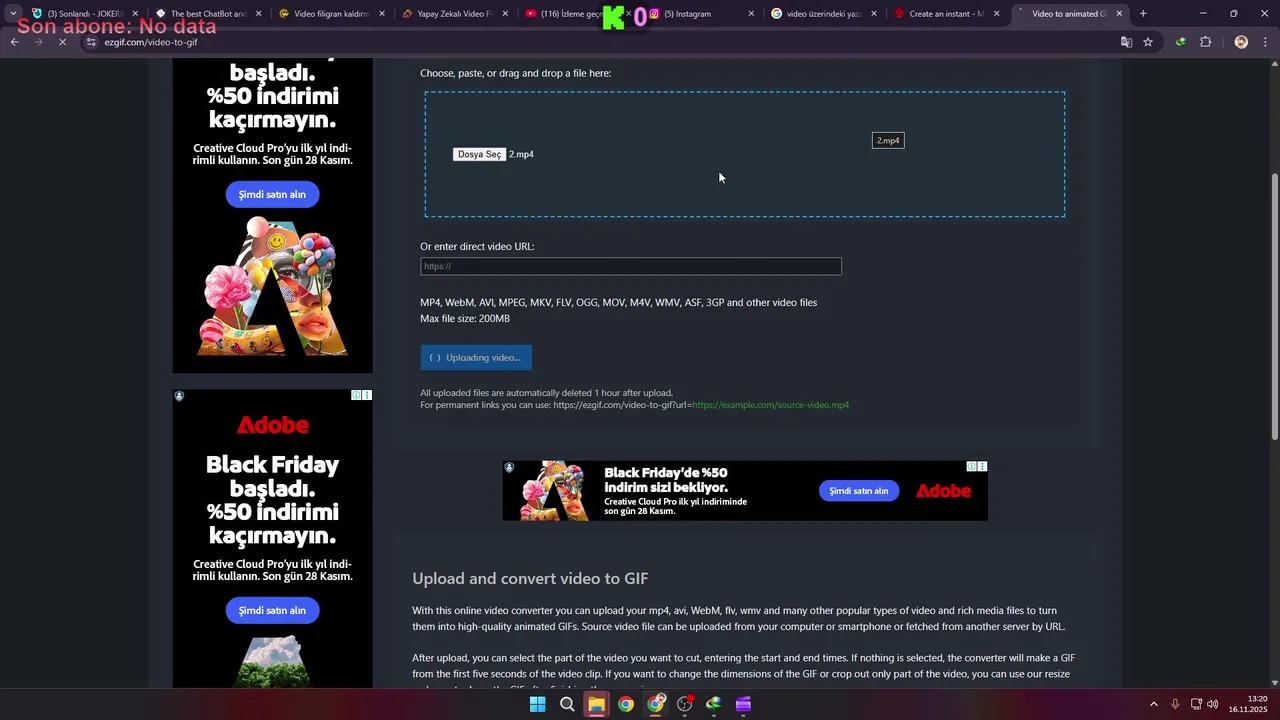1280x720 pixels.
Task: Click the microphone tray icon
Action: click(1175, 704)
